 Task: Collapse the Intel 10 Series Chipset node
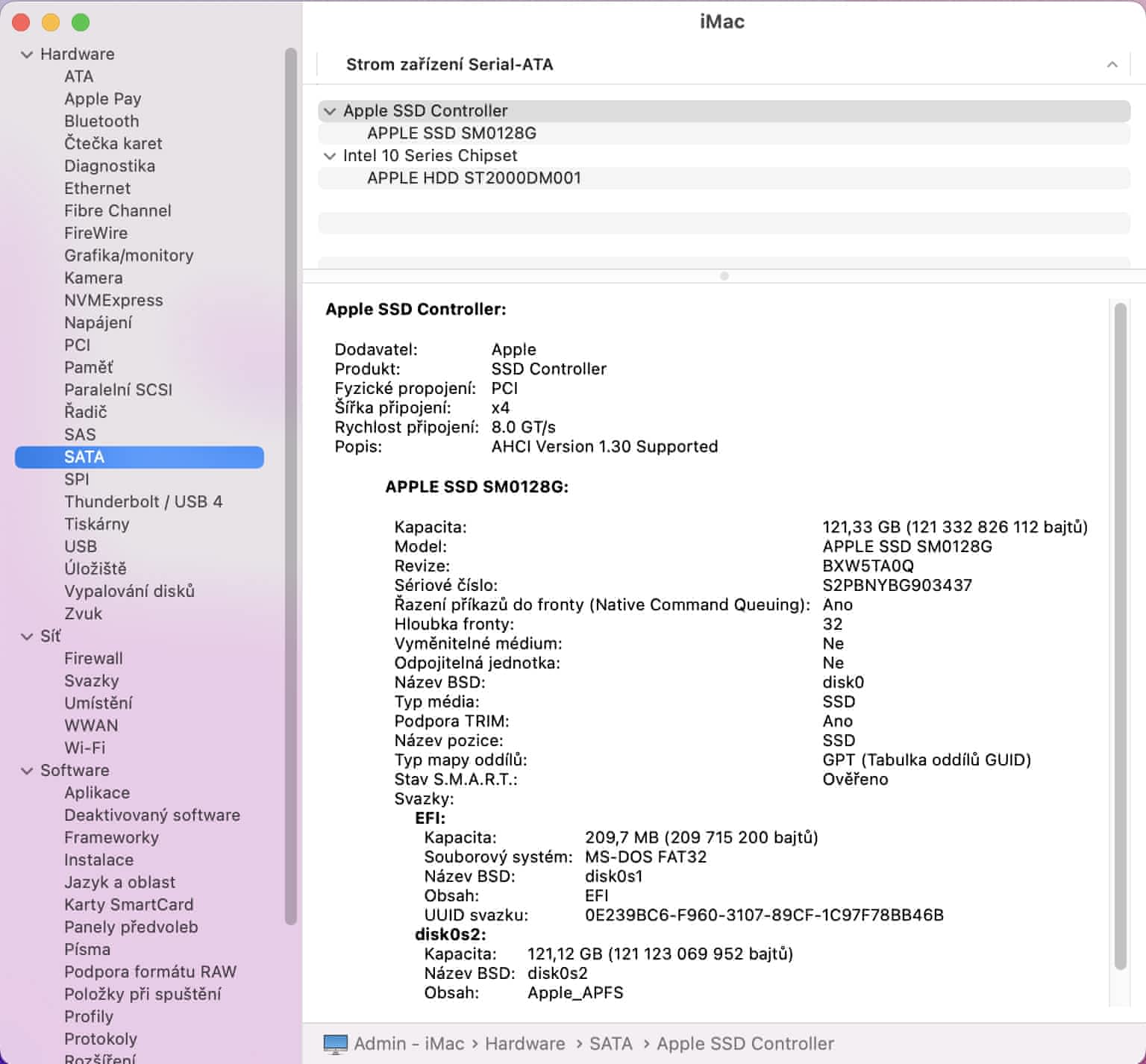click(x=330, y=156)
